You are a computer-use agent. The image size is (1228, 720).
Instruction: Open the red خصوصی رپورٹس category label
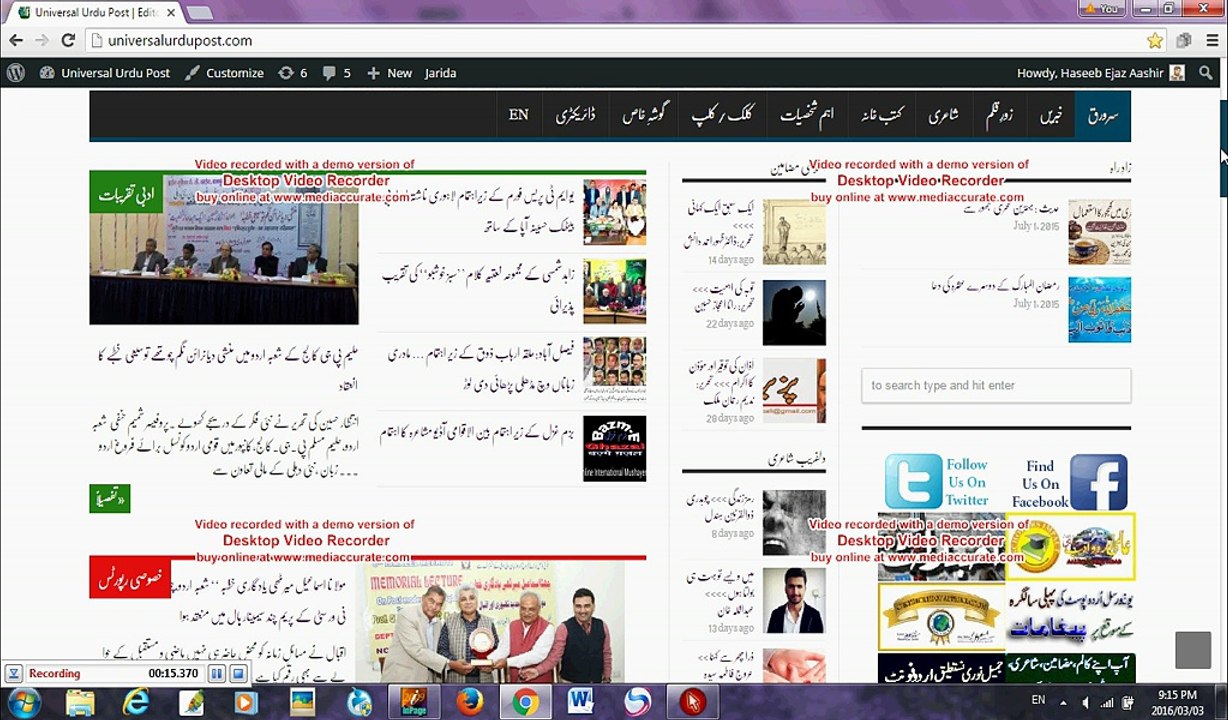pyautogui.click(x=131, y=579)
